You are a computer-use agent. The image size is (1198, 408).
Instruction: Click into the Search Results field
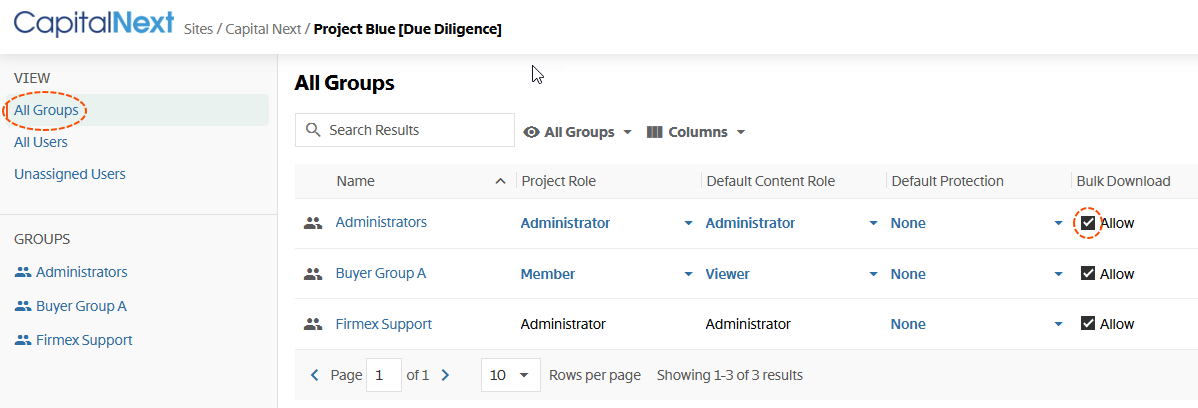(x=405, y=130)
